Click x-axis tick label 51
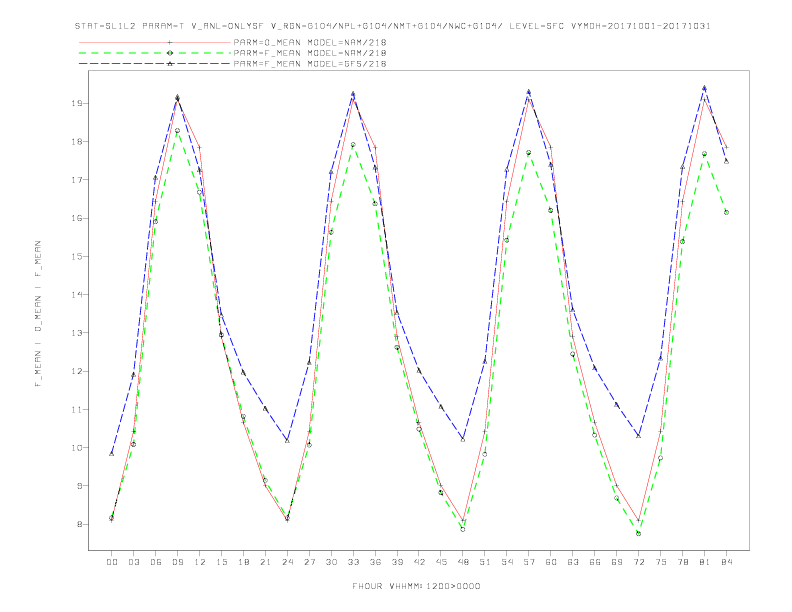792x612 pixels. tap(485, 562)
